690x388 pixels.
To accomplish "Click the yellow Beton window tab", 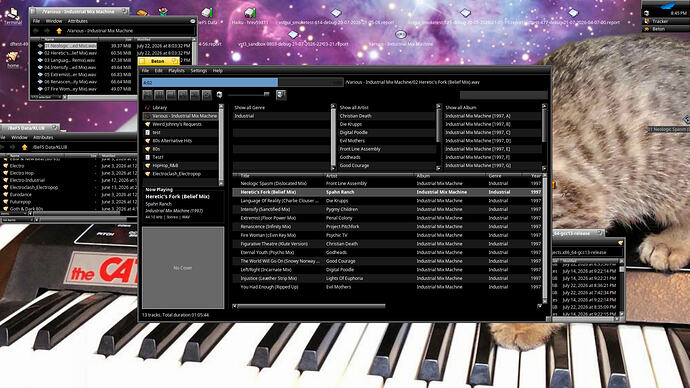I will (x=158, y=61).
